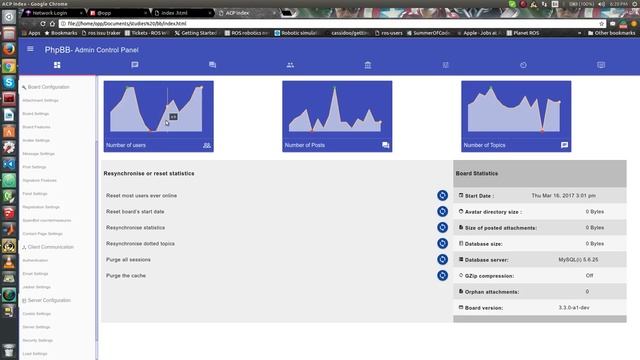Open the circular history icon tab

pyautogui.click(x=523, y=65)
